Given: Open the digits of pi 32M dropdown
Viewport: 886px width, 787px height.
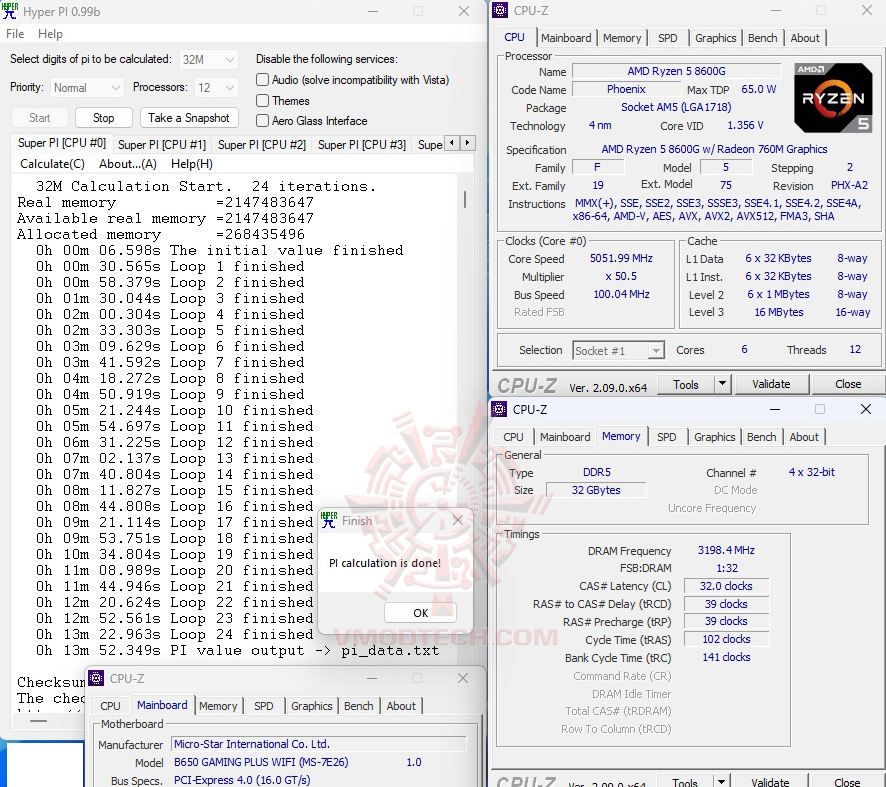Looking at the screenshot, I should point(209,59).
